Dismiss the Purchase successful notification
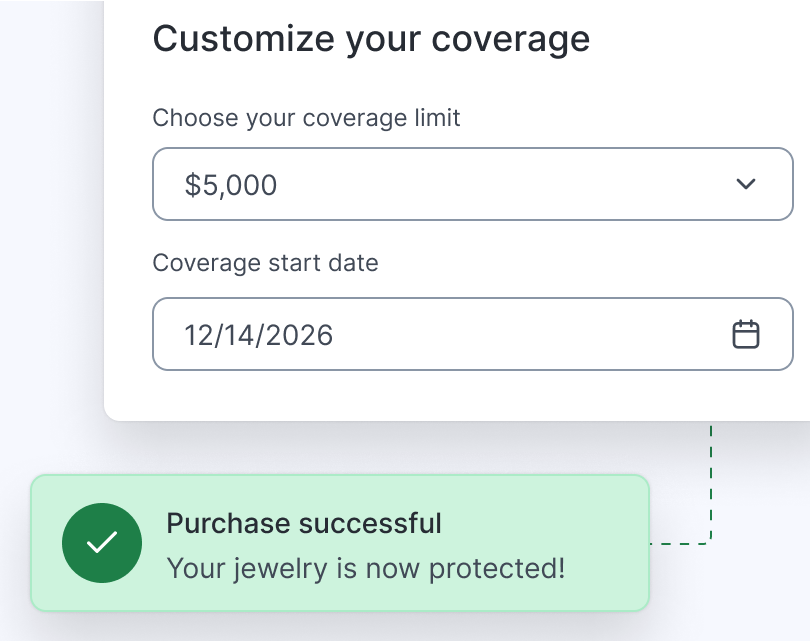The image size is (810, 641). pyautogui.click(x=340, y=542)
